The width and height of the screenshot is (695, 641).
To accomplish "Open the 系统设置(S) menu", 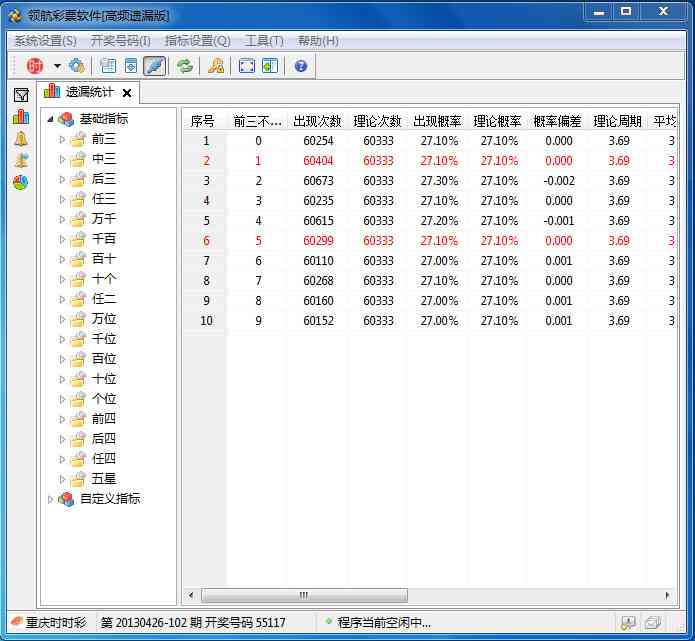I will point(45,41).
